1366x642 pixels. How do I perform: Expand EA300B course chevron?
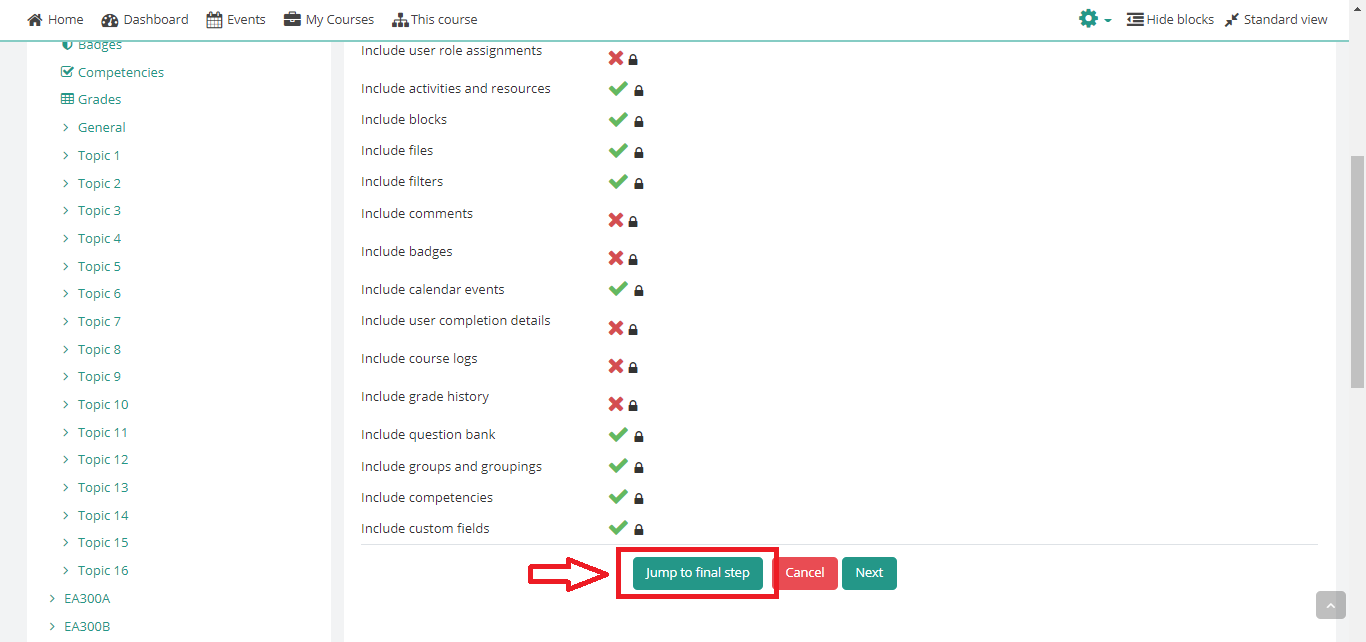(x=52, y=626)
